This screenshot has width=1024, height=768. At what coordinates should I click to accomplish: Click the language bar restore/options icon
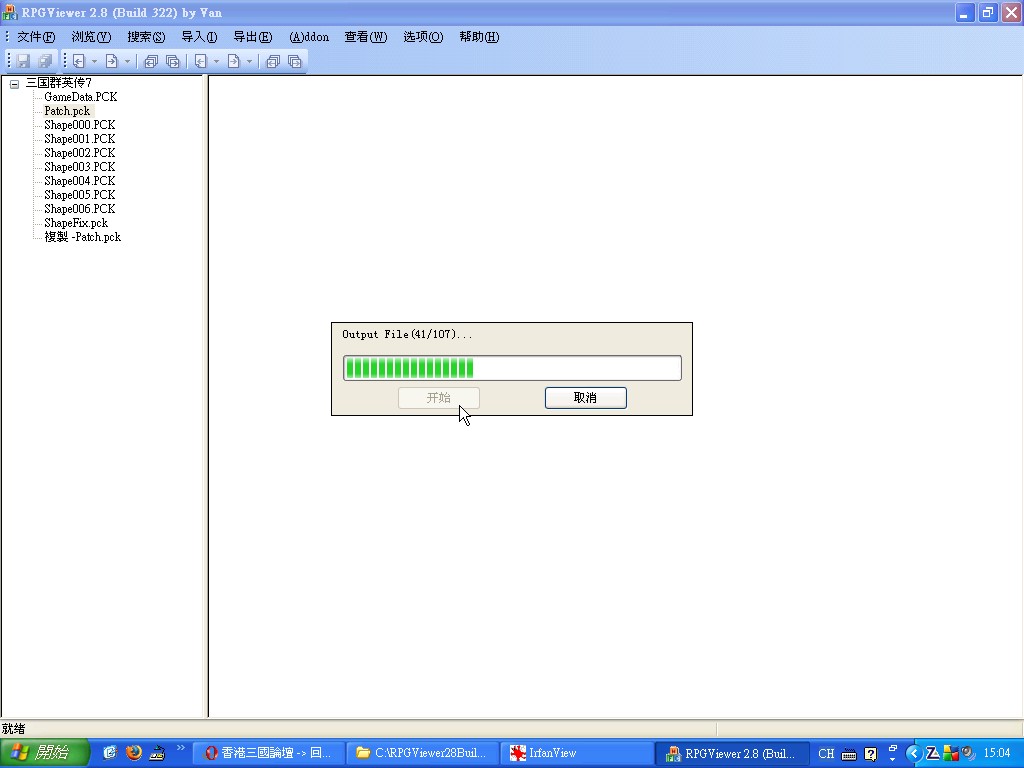pyautogui.click(x=893, y=748)
